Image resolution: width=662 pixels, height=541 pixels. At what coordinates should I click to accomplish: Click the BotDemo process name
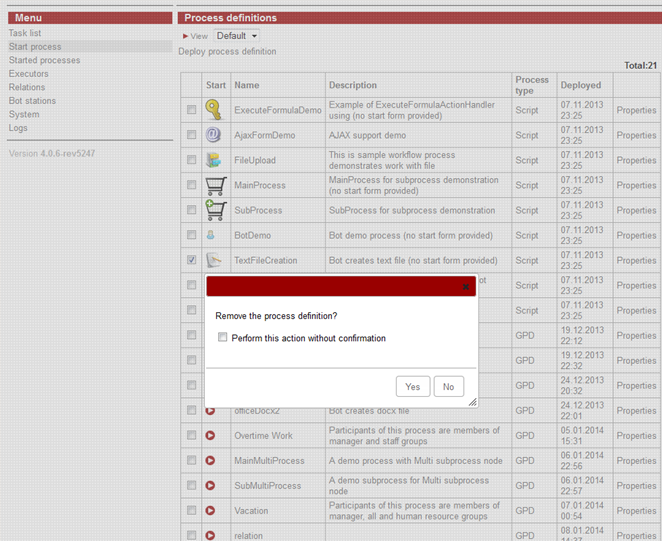(253, 235)
